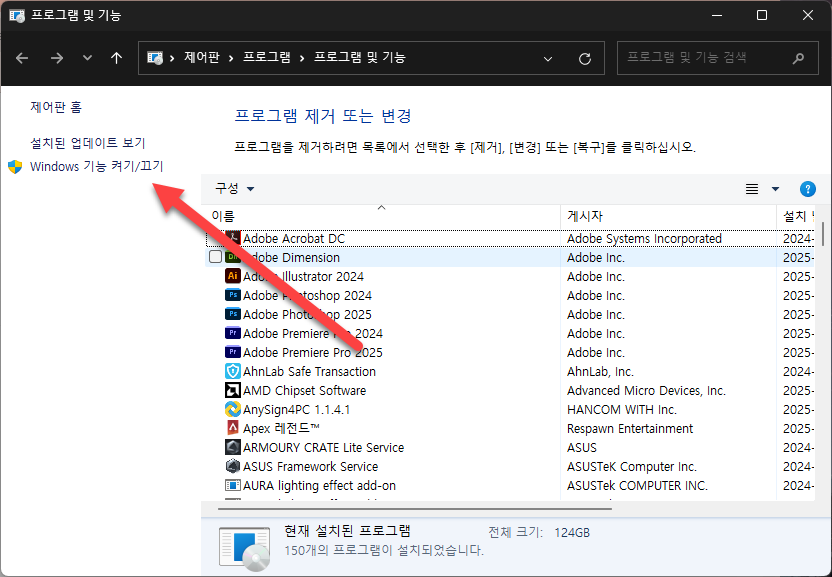
Task: Click the Control Panel icon in address bar
Action: [x=155, y=58]
